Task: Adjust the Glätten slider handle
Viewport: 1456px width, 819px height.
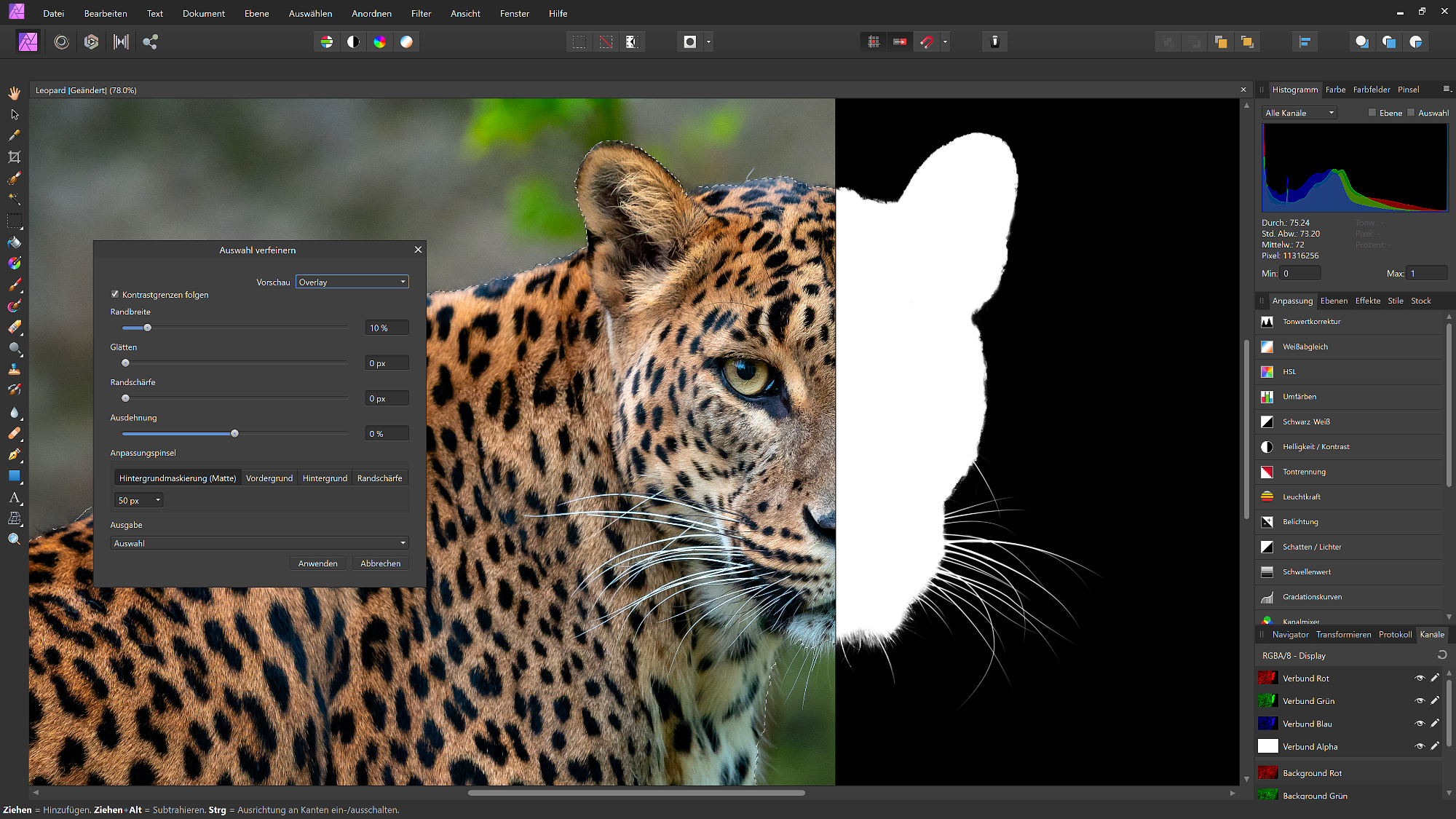Action: (x=125, y=363)
